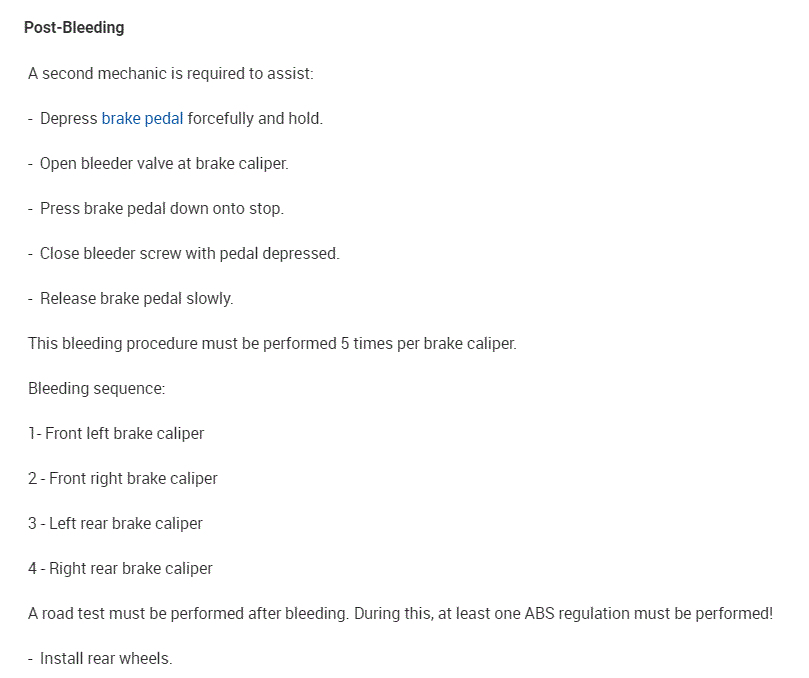This screenshot has width=809, height=678.
Task: Click the 'Install rear wheels' step
Action: (x=106, y=658)
